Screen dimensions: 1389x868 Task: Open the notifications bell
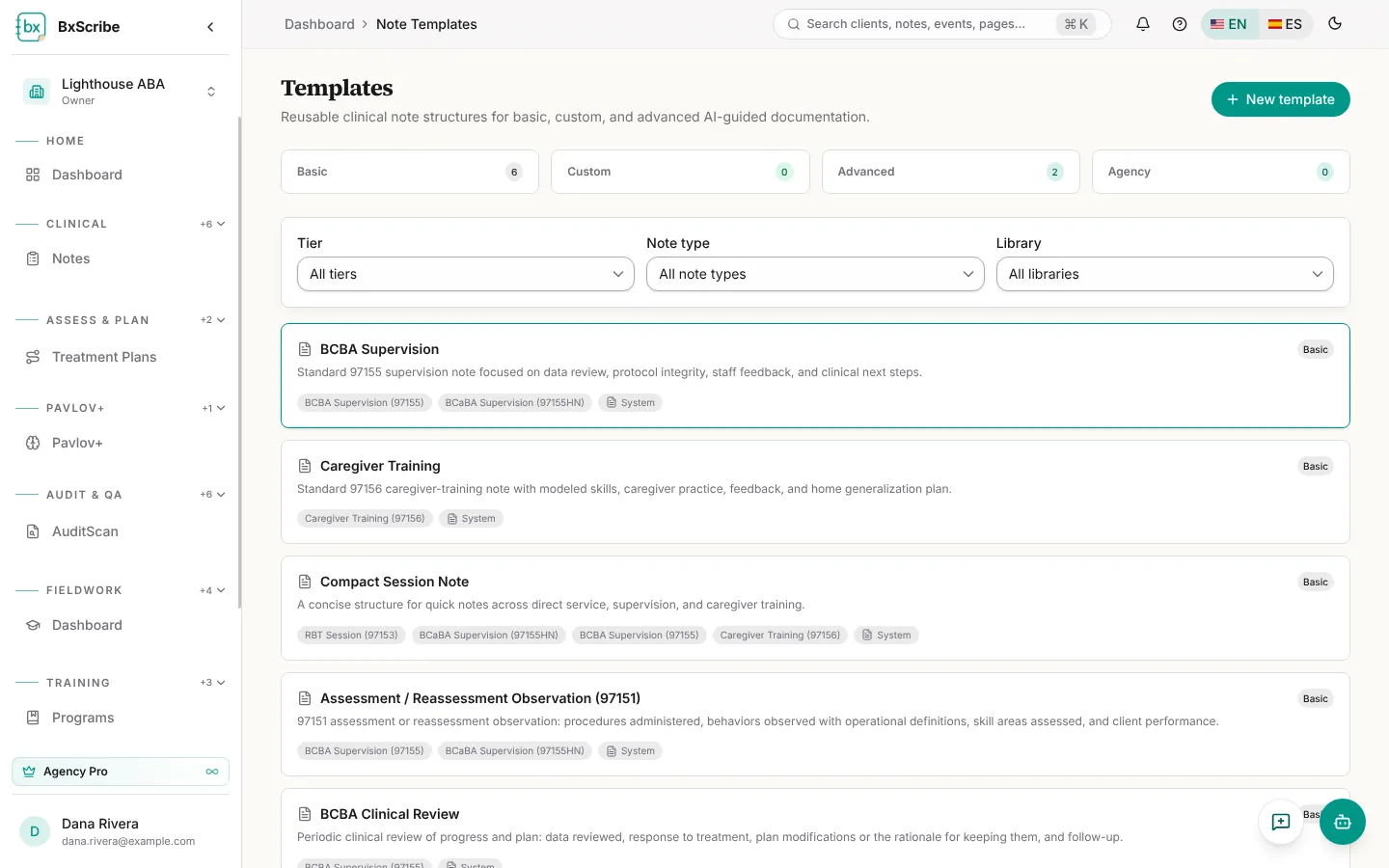coord(1143,24)
